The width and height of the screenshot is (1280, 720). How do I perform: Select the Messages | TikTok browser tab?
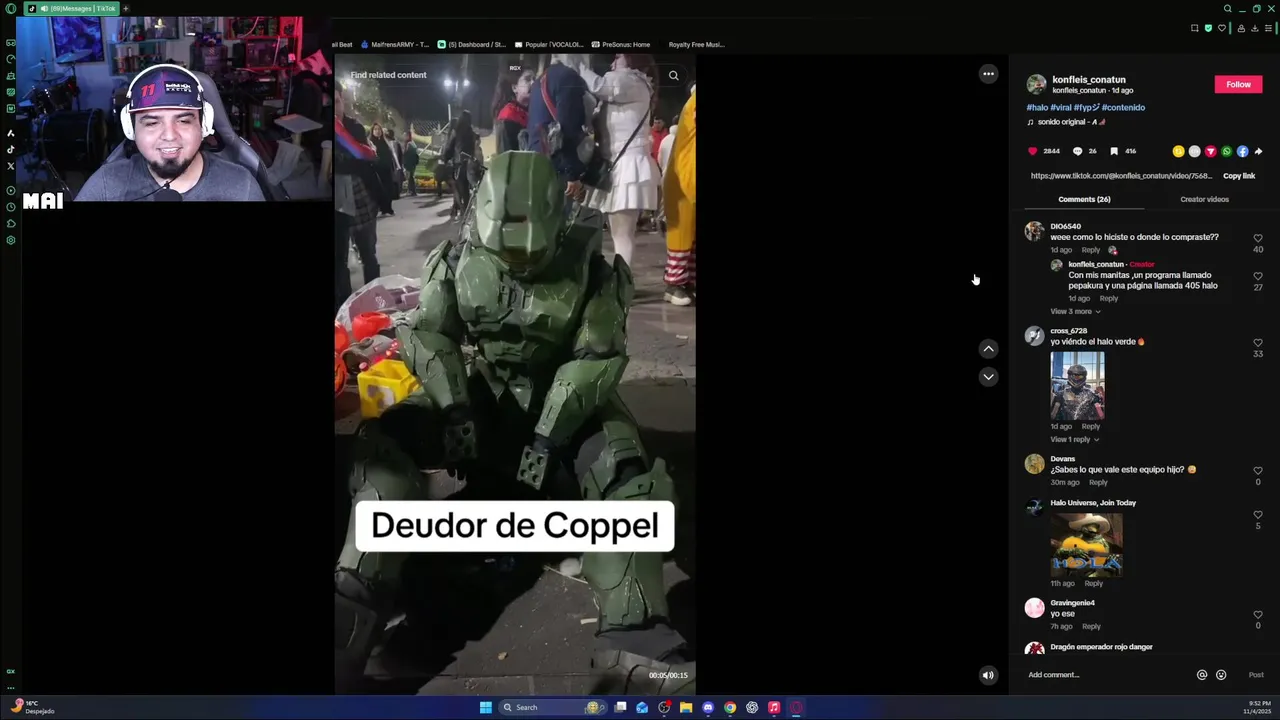click(x=72, y=8)
